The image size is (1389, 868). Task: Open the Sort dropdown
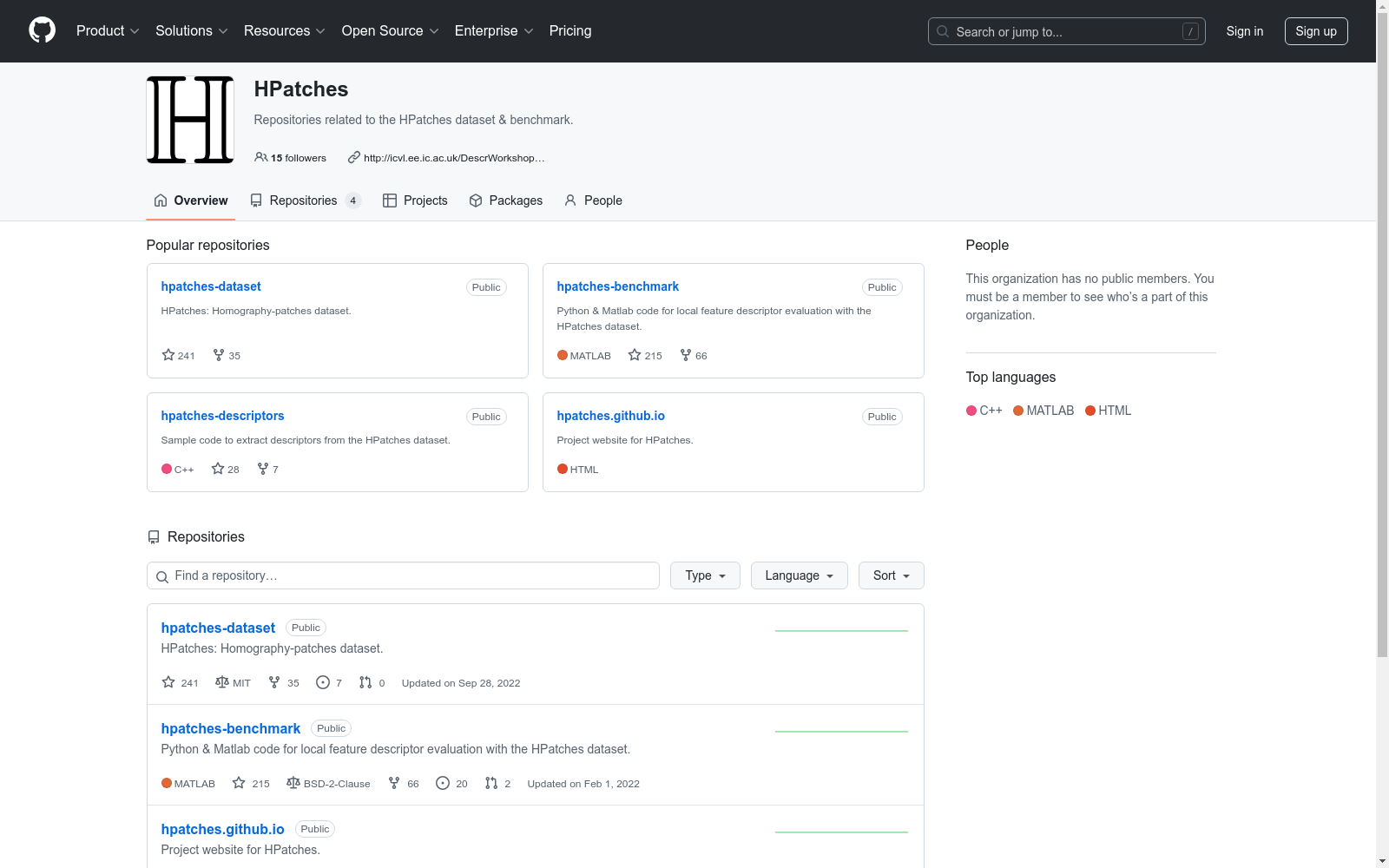[x=892, y=575]
